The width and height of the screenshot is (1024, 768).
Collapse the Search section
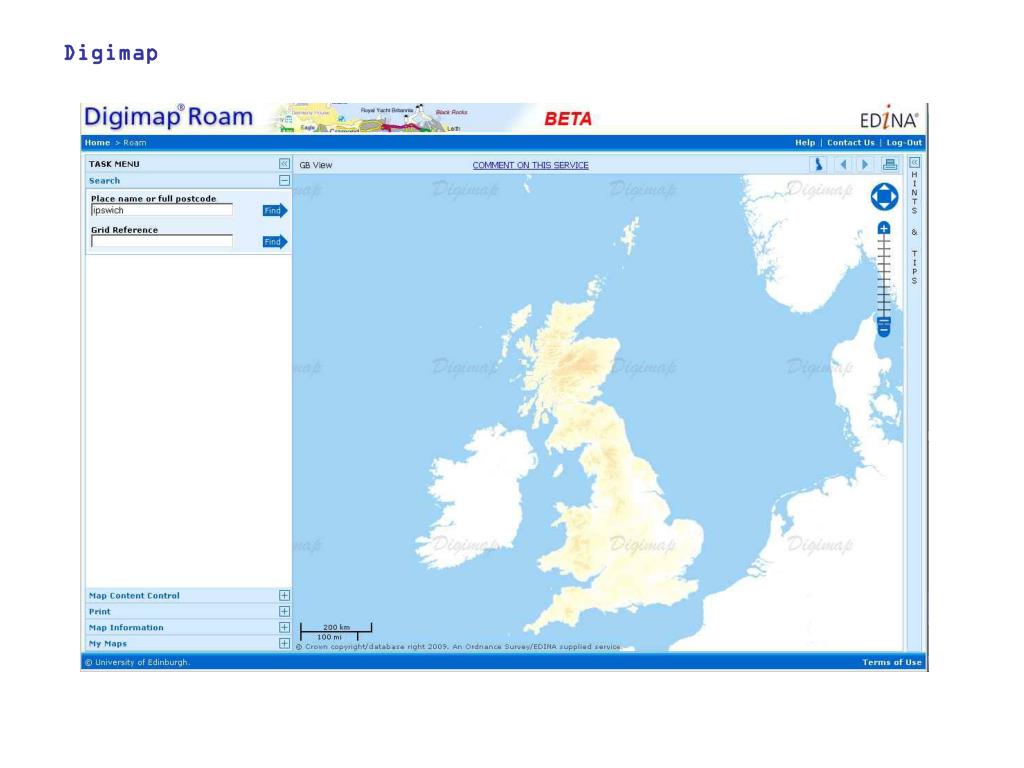pos(284,180)
